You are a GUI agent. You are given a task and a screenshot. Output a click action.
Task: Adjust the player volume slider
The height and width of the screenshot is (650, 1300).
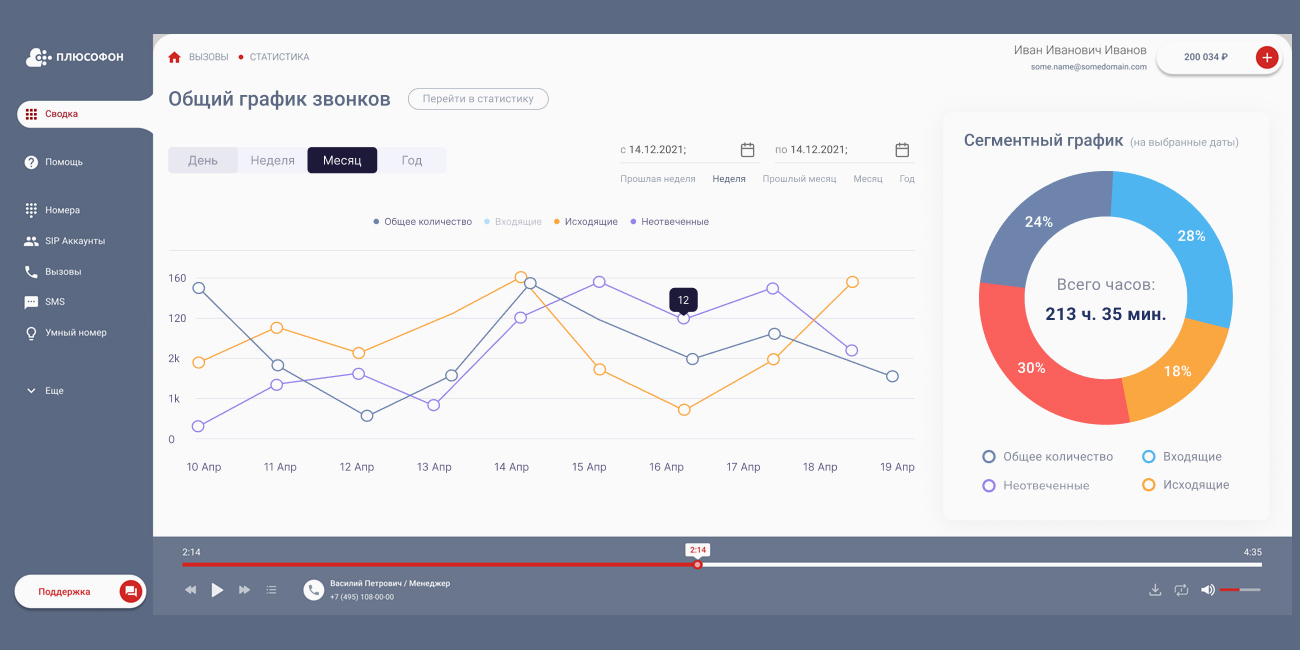coord(1241,590)
